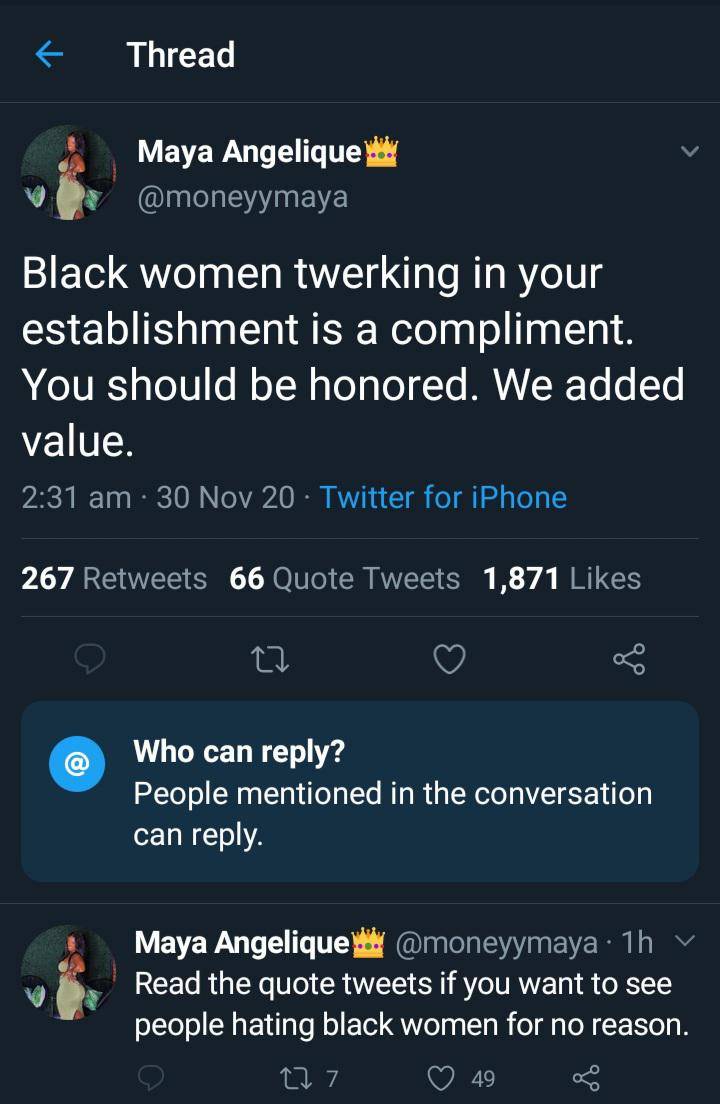
Task: Tap the @ mention icon in reply notice
Action: click(77, 764)
